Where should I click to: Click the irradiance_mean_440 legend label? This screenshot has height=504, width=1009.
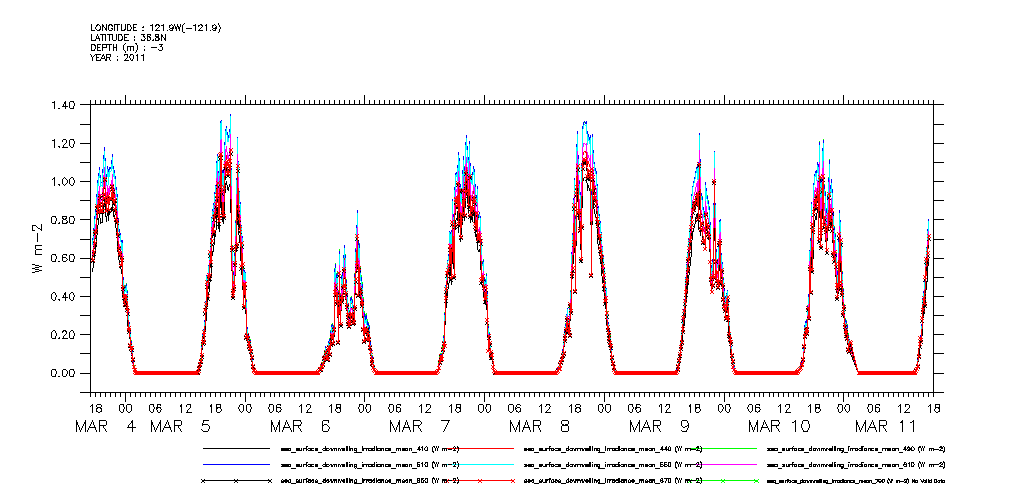tap(613, 448)
